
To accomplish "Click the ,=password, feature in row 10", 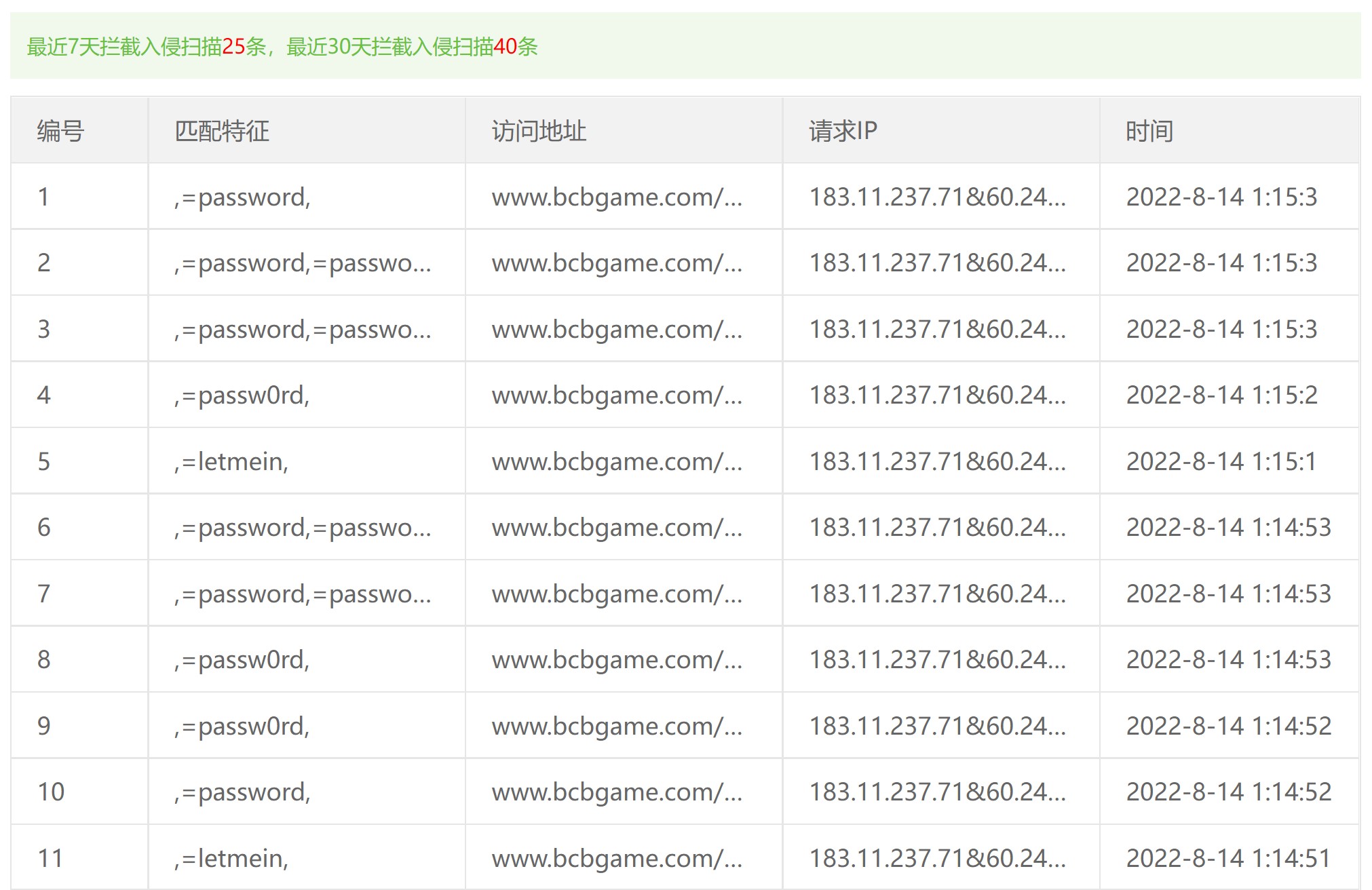I will [x=242, y=792].
